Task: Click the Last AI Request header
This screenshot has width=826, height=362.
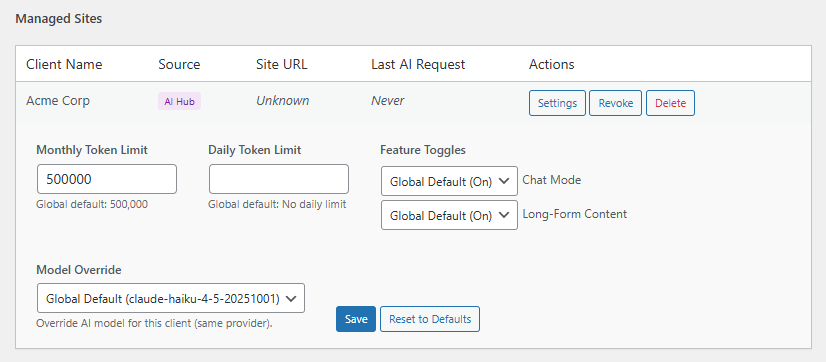Action: (418, 64)
